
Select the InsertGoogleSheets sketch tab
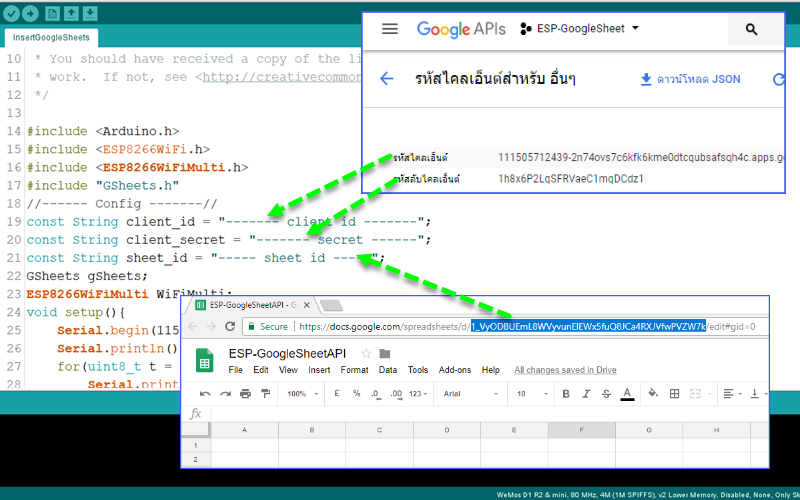[51, 38]
